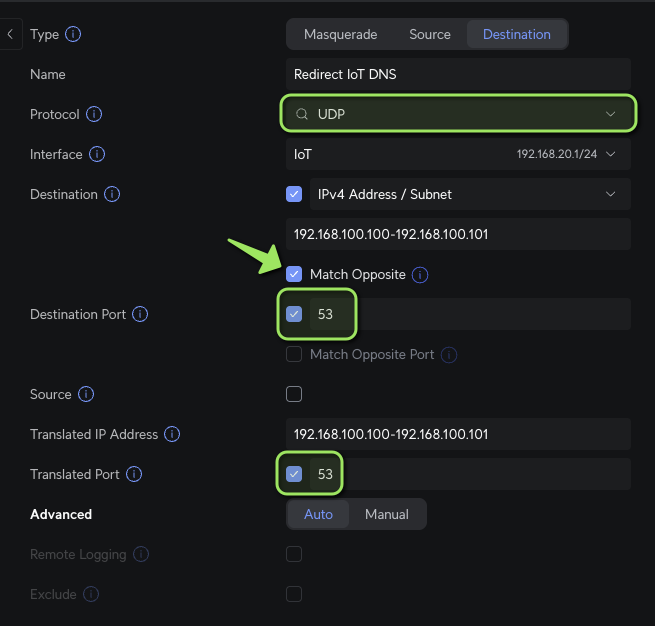The image size is (655, 626).
Task: Click the Translated IP Address field
Action: tap(458, 434)
